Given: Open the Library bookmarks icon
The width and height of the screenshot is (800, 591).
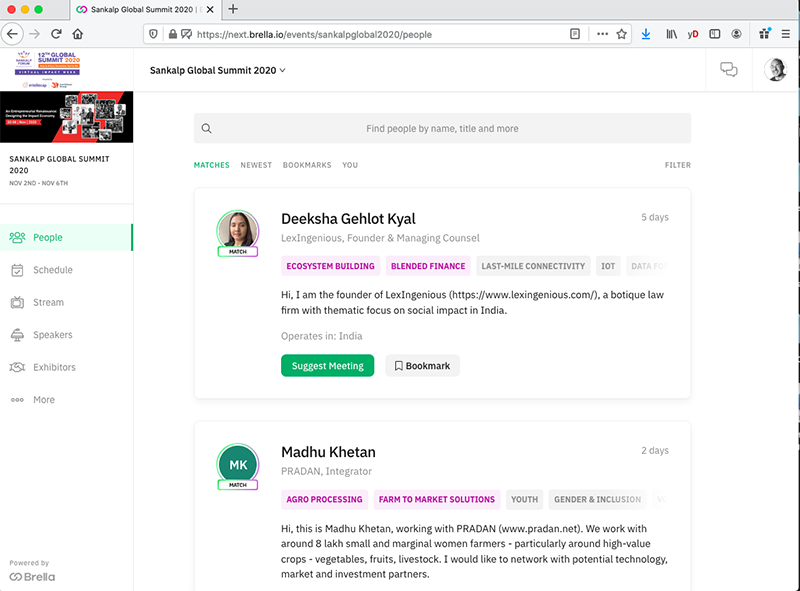Looking at the screenshot, I should pos(671,34).
